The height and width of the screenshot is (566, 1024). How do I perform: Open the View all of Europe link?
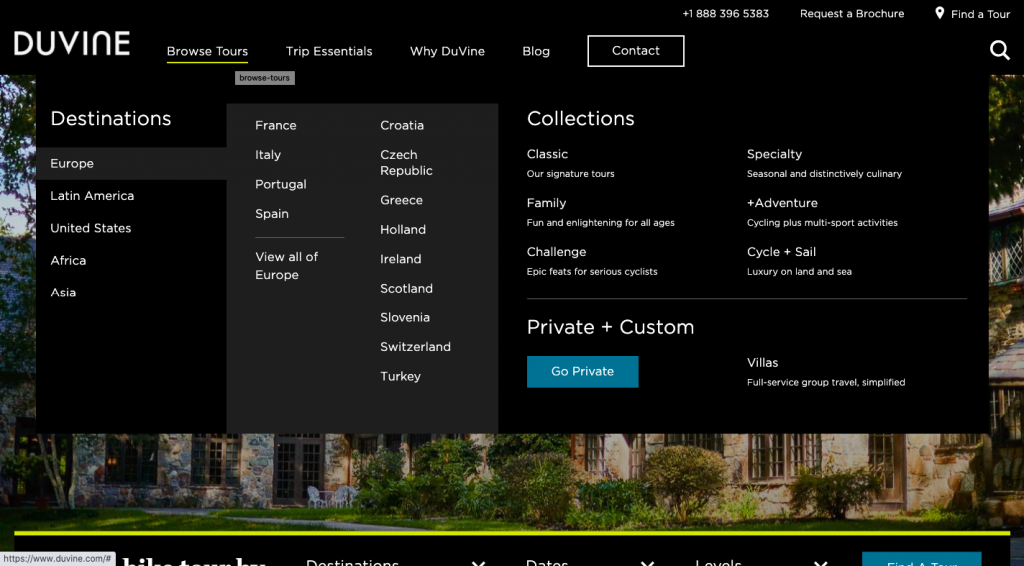click(286, 266)
